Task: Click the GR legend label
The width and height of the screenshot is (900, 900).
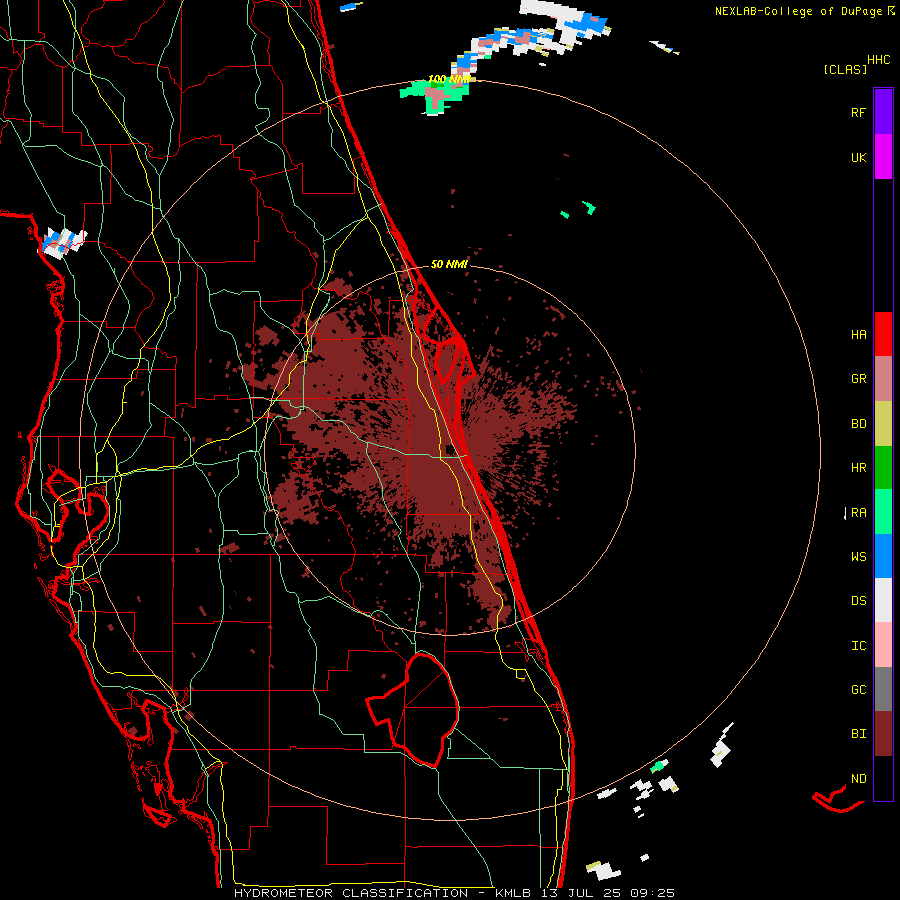Action: click(858, 379)
